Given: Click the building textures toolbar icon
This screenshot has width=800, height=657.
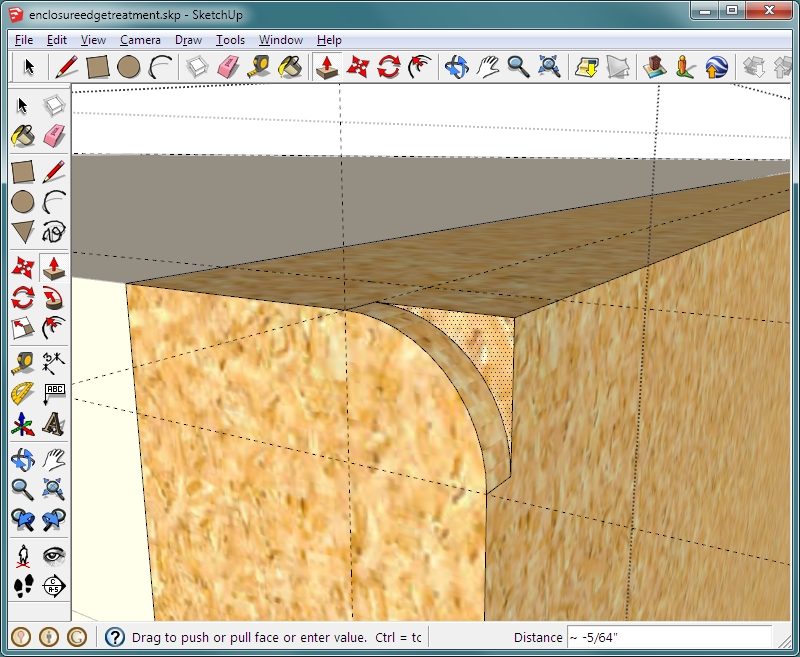Looking at the screenshot, I should click(654, 67).
